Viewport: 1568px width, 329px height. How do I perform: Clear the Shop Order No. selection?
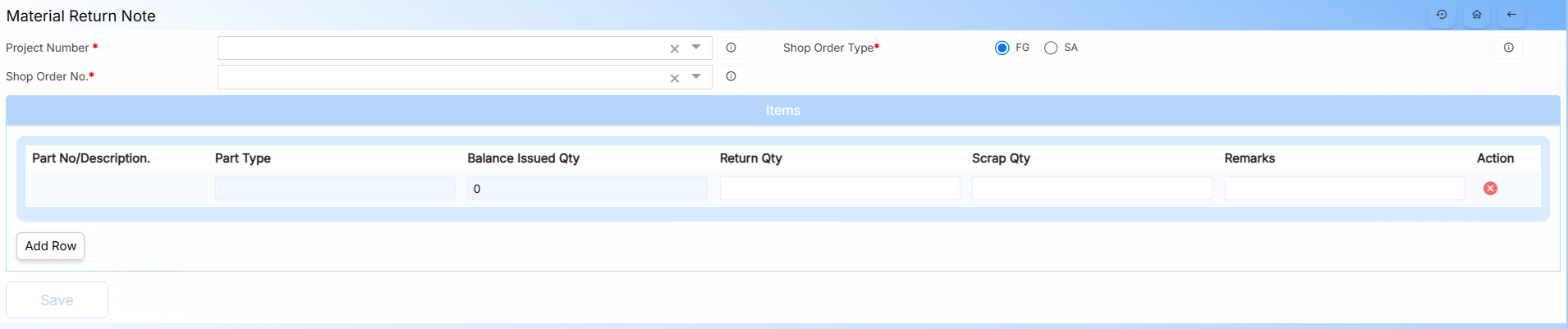[675, 78]
